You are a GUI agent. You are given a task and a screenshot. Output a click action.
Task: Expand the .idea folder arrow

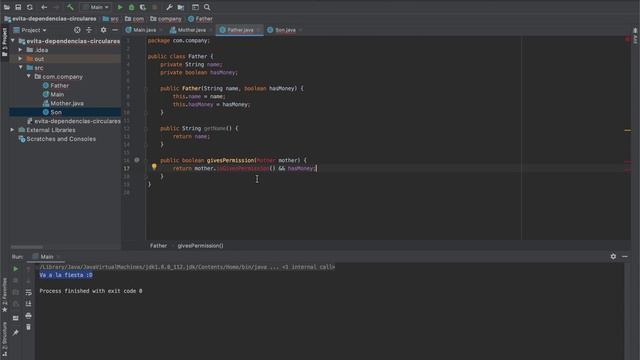tap(20, 50)
